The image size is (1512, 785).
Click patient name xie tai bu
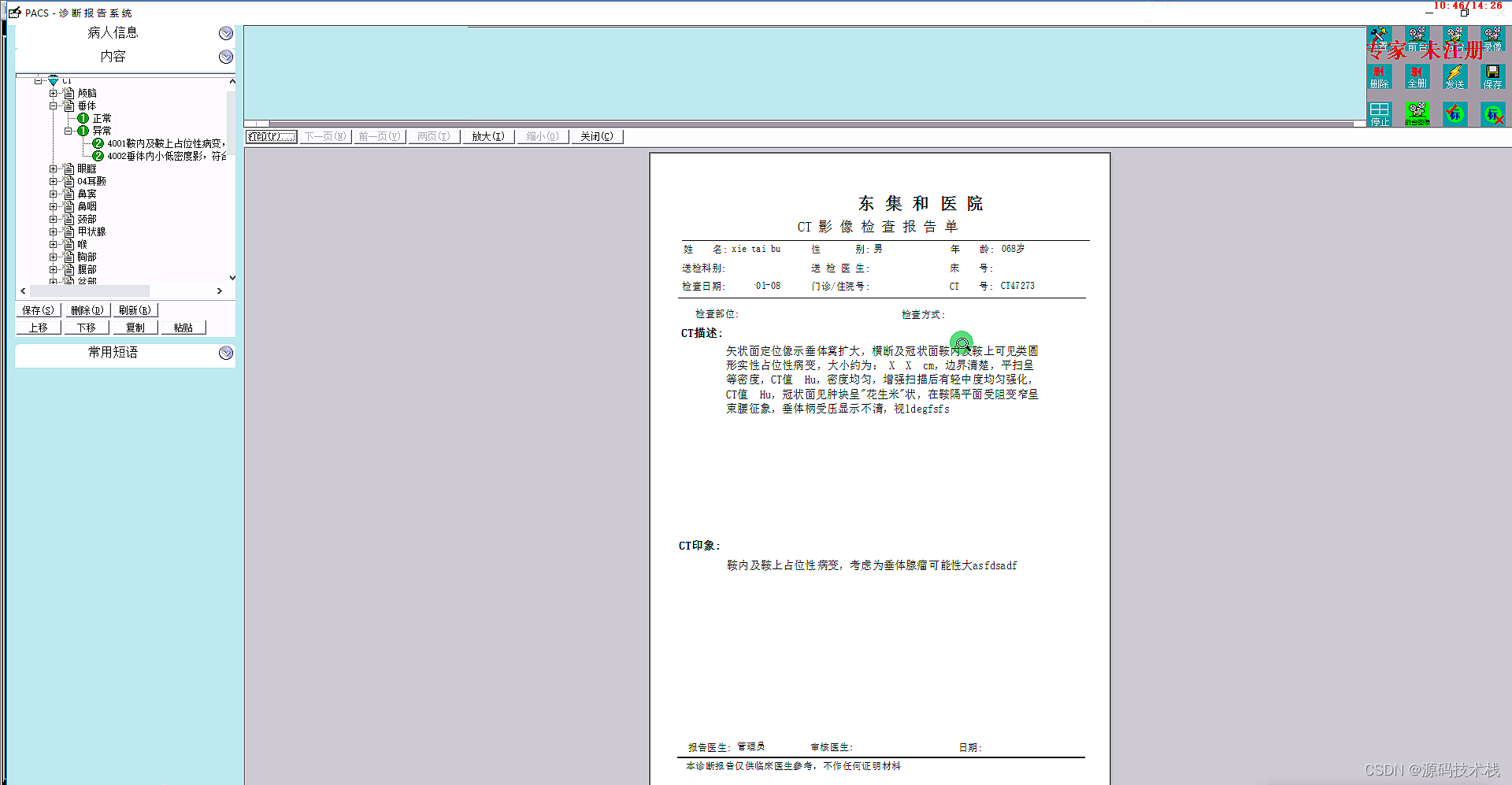click(756, 249)
